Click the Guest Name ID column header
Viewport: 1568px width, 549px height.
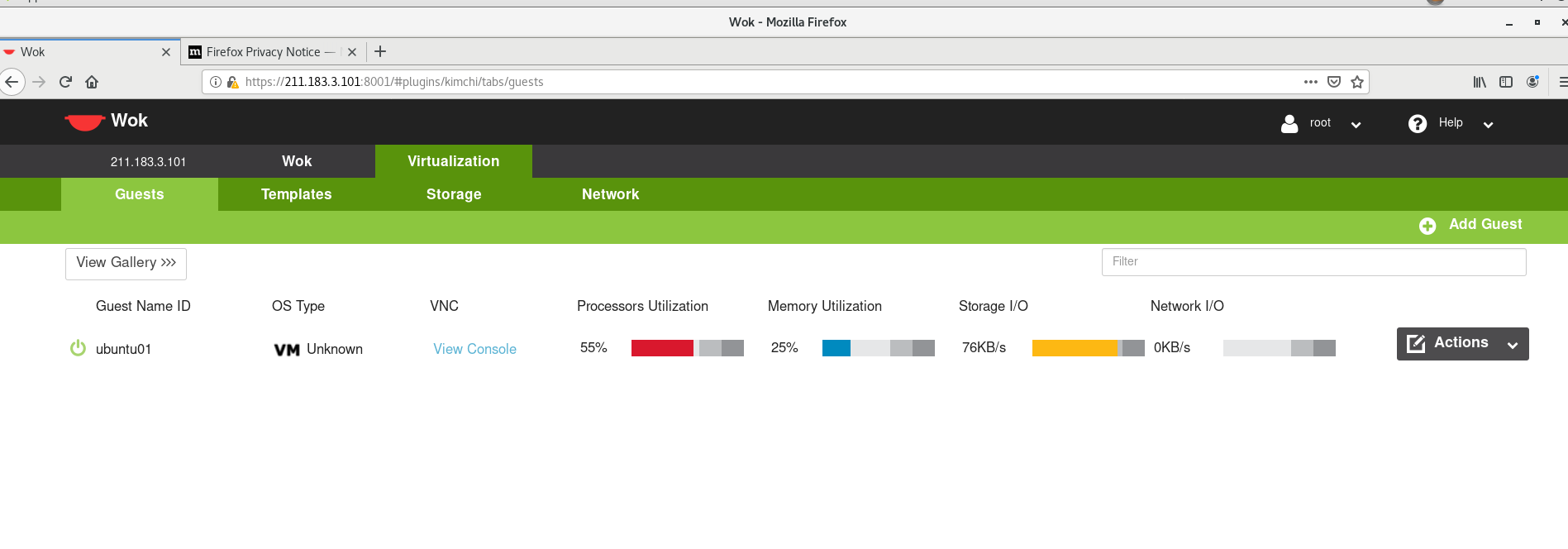pos(143,306)
